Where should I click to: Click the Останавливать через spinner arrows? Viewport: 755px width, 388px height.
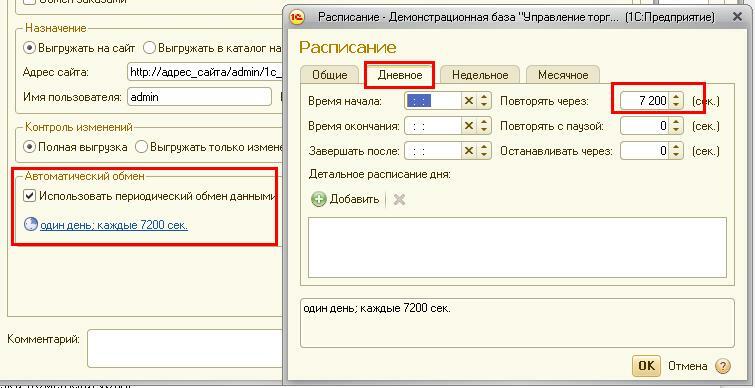tap(677, 151)
